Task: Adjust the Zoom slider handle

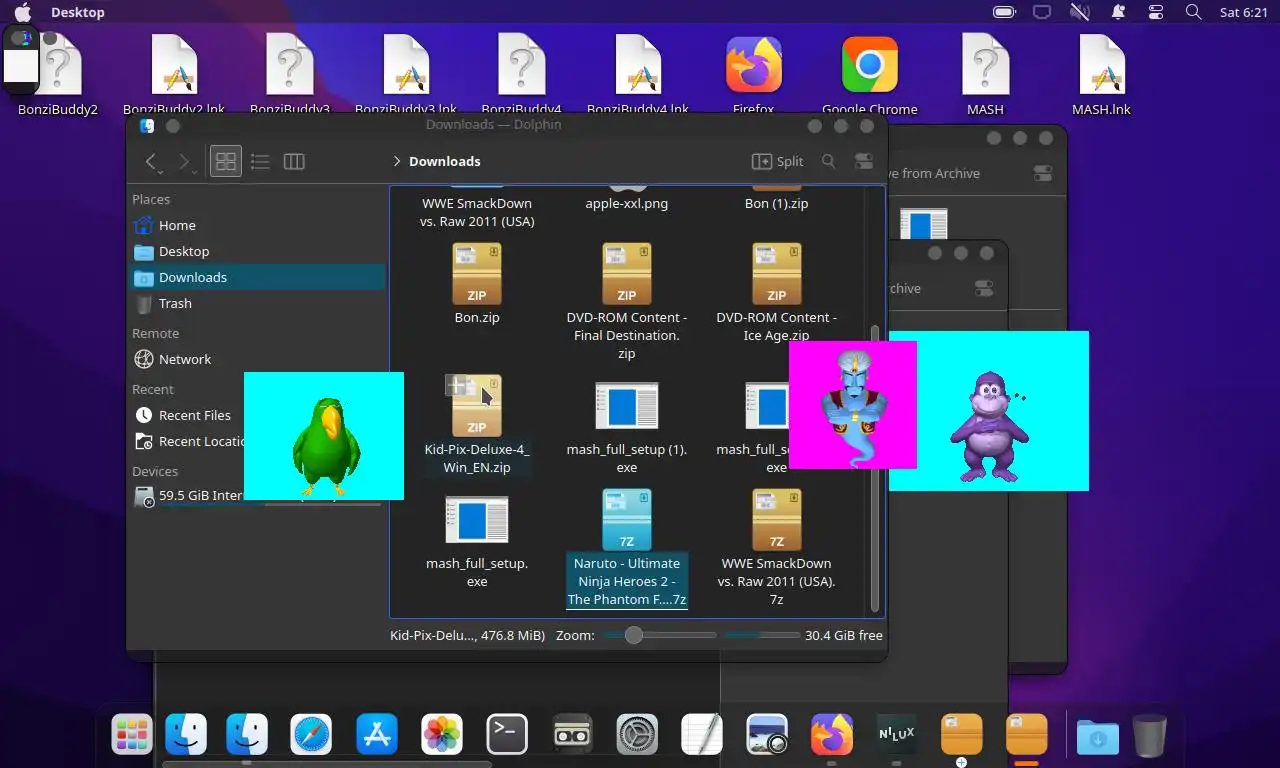Action: pos(634,635)
